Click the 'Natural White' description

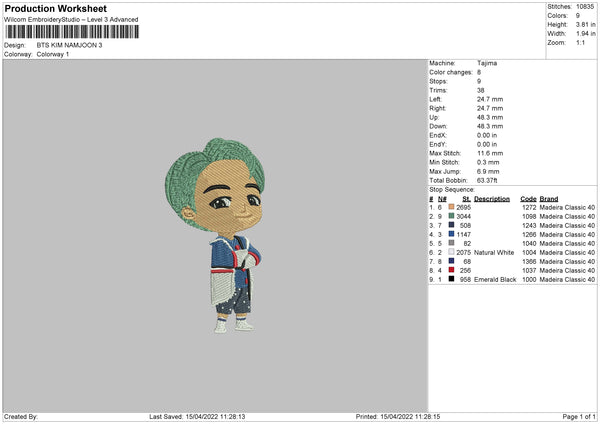tap(494, 253)
